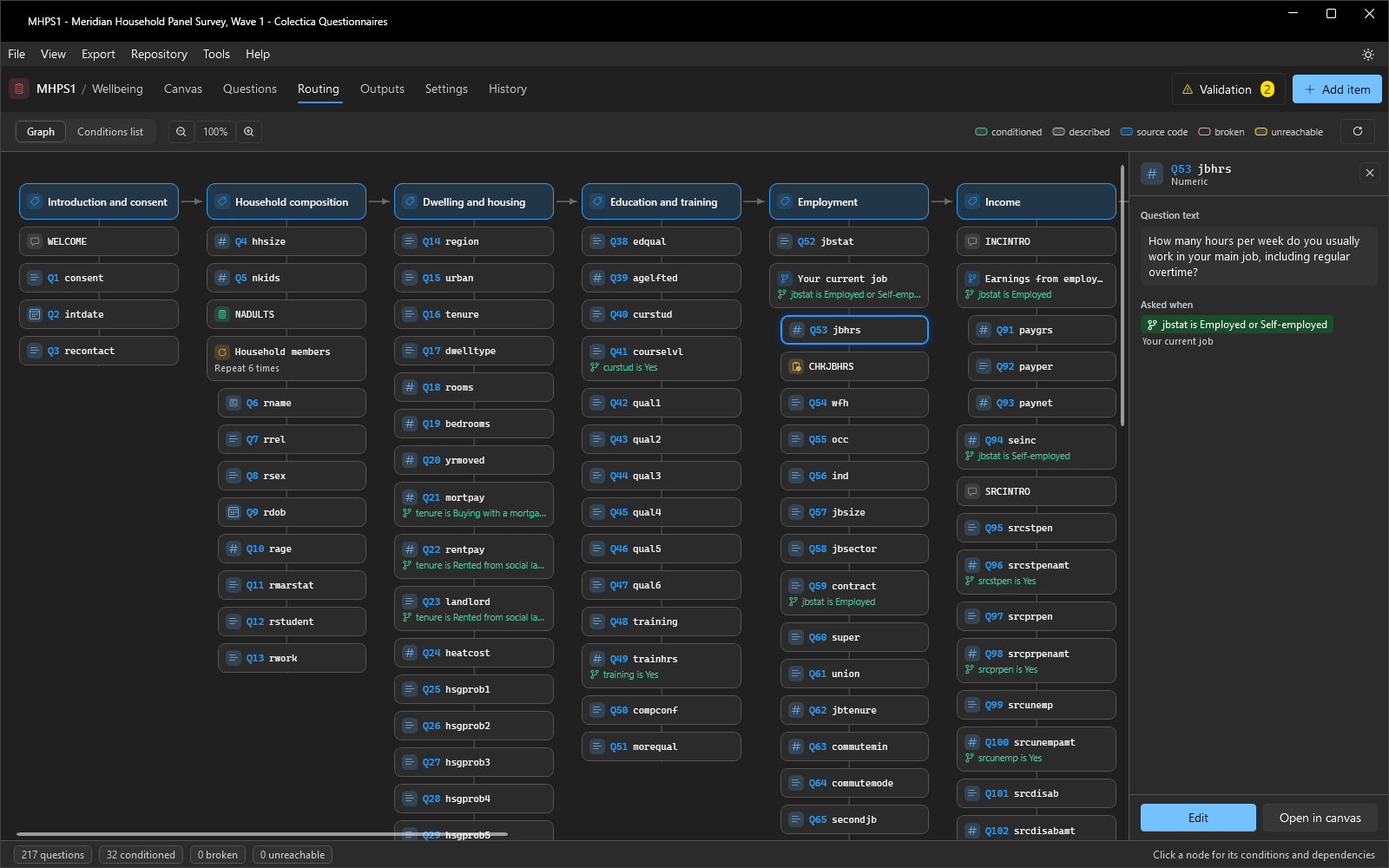Screen dimensions: 1389x868
Task: Click the warning icon on Validation button
Action: pos(1188,89)
